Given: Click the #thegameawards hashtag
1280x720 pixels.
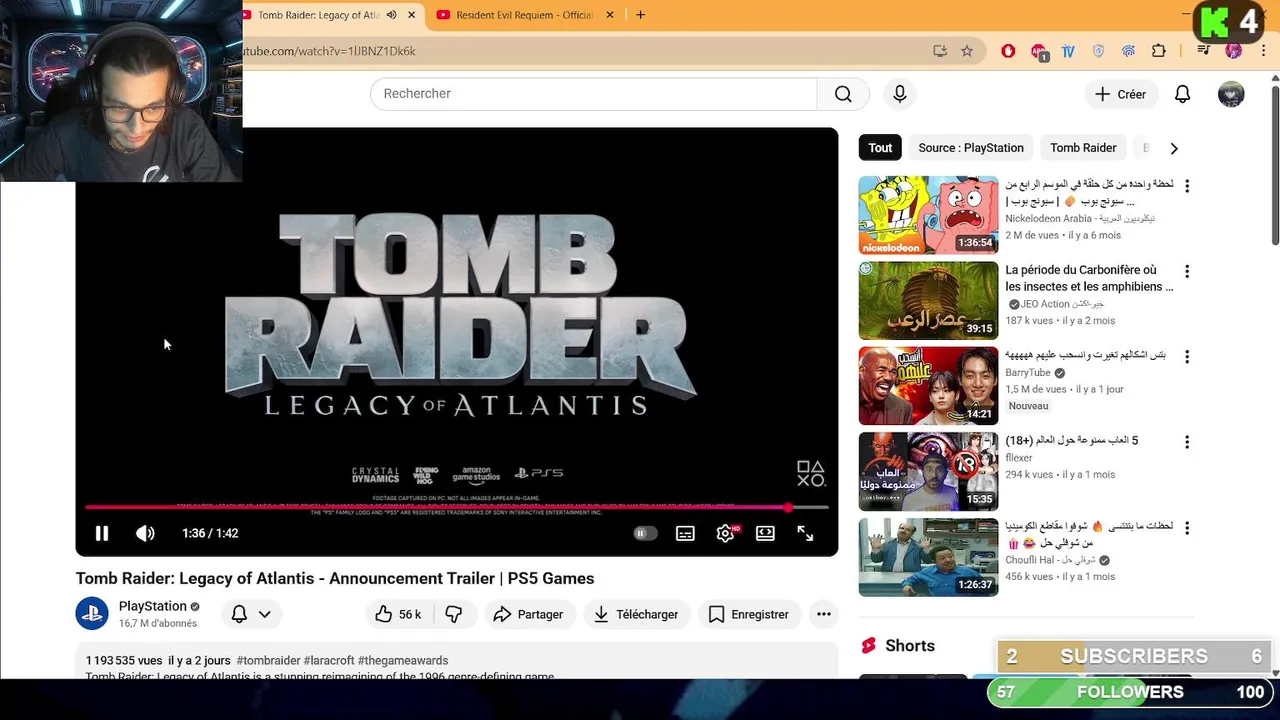Looking at the screenshot, I should [x=403, y=661].
